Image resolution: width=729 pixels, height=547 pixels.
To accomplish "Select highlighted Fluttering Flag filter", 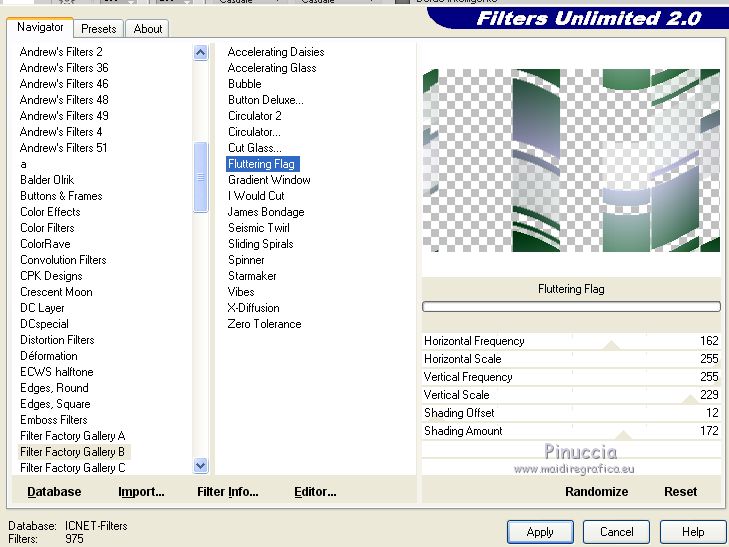I will point(262,164).
